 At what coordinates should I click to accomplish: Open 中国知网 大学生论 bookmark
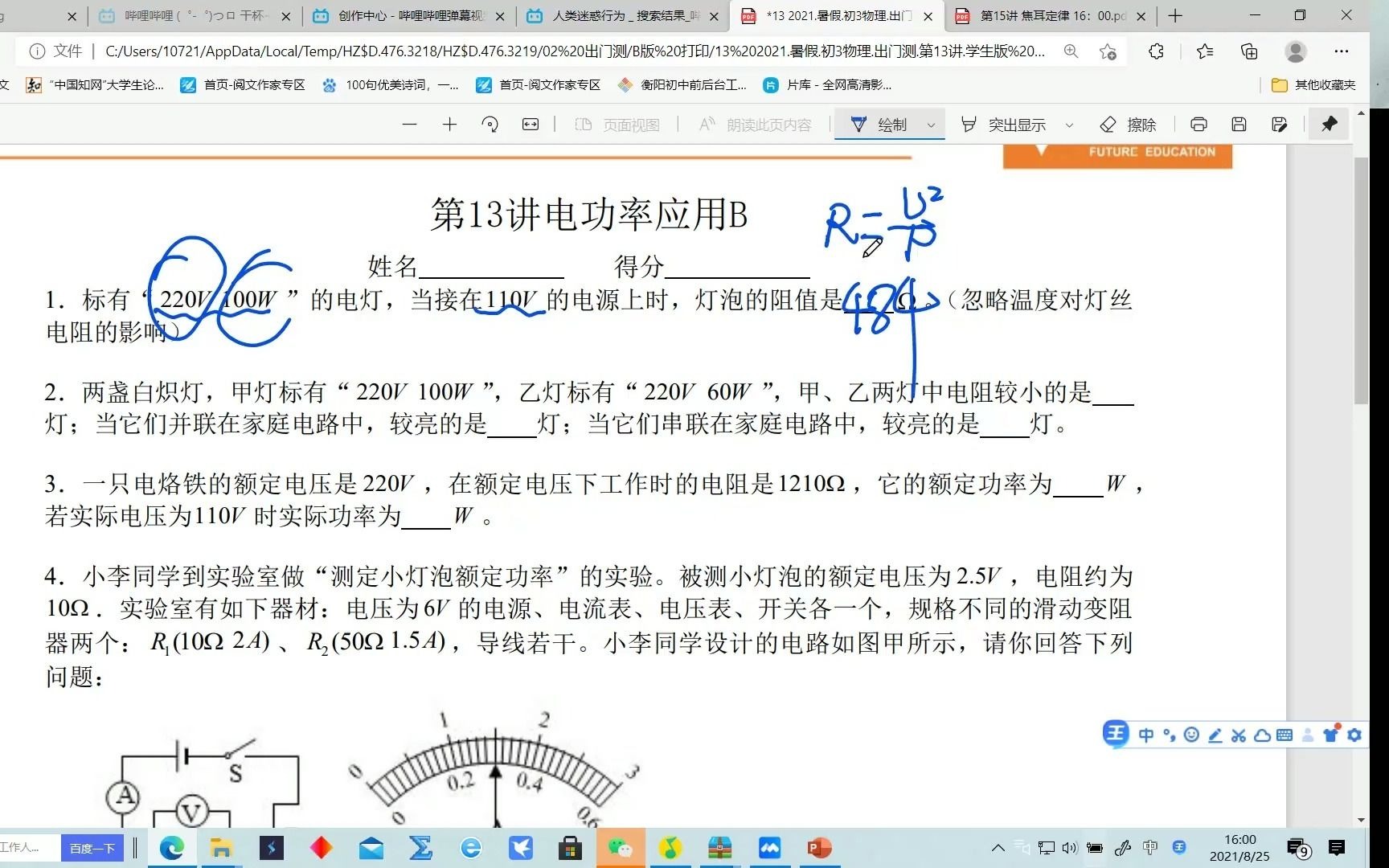click(x=95, y=85)
